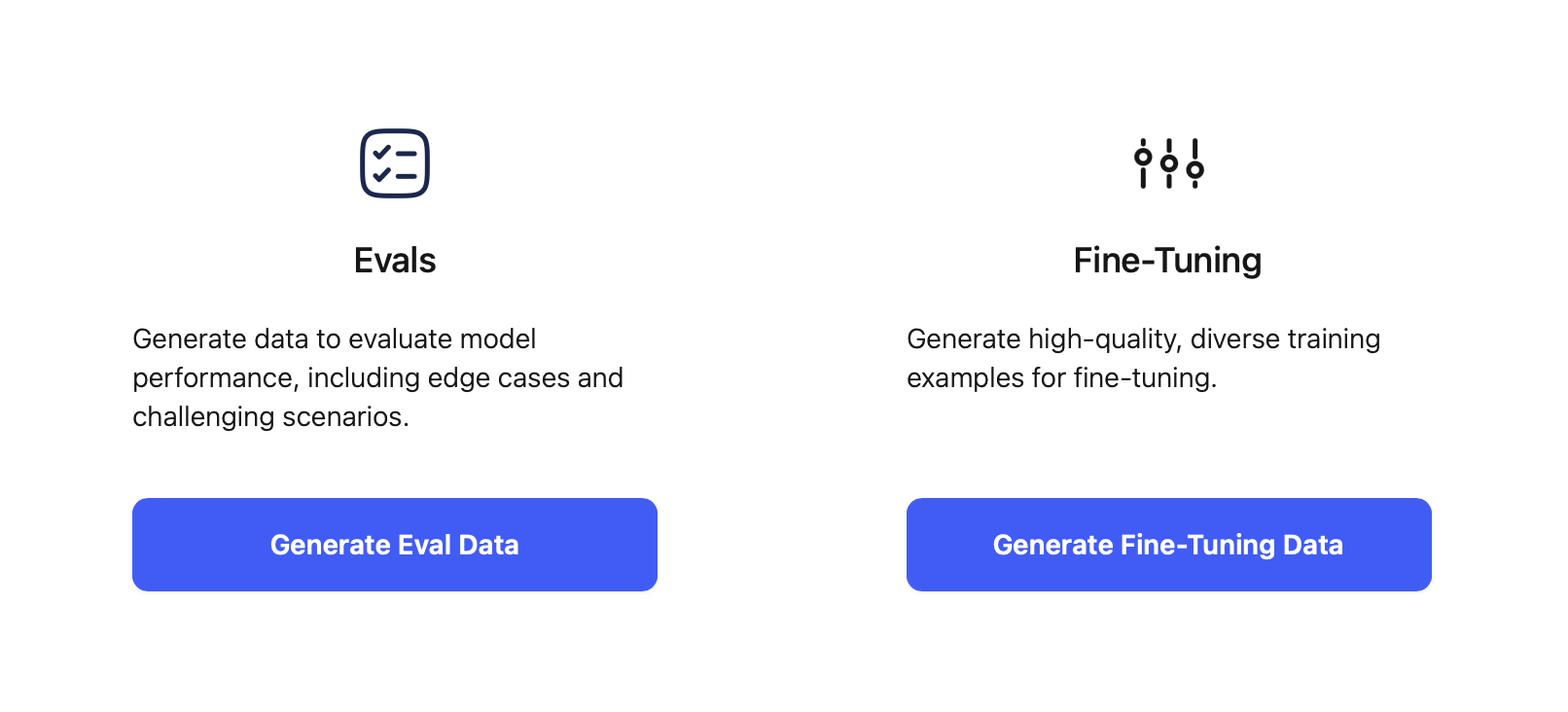Click the checklist icon above Evals

point(395,162)
